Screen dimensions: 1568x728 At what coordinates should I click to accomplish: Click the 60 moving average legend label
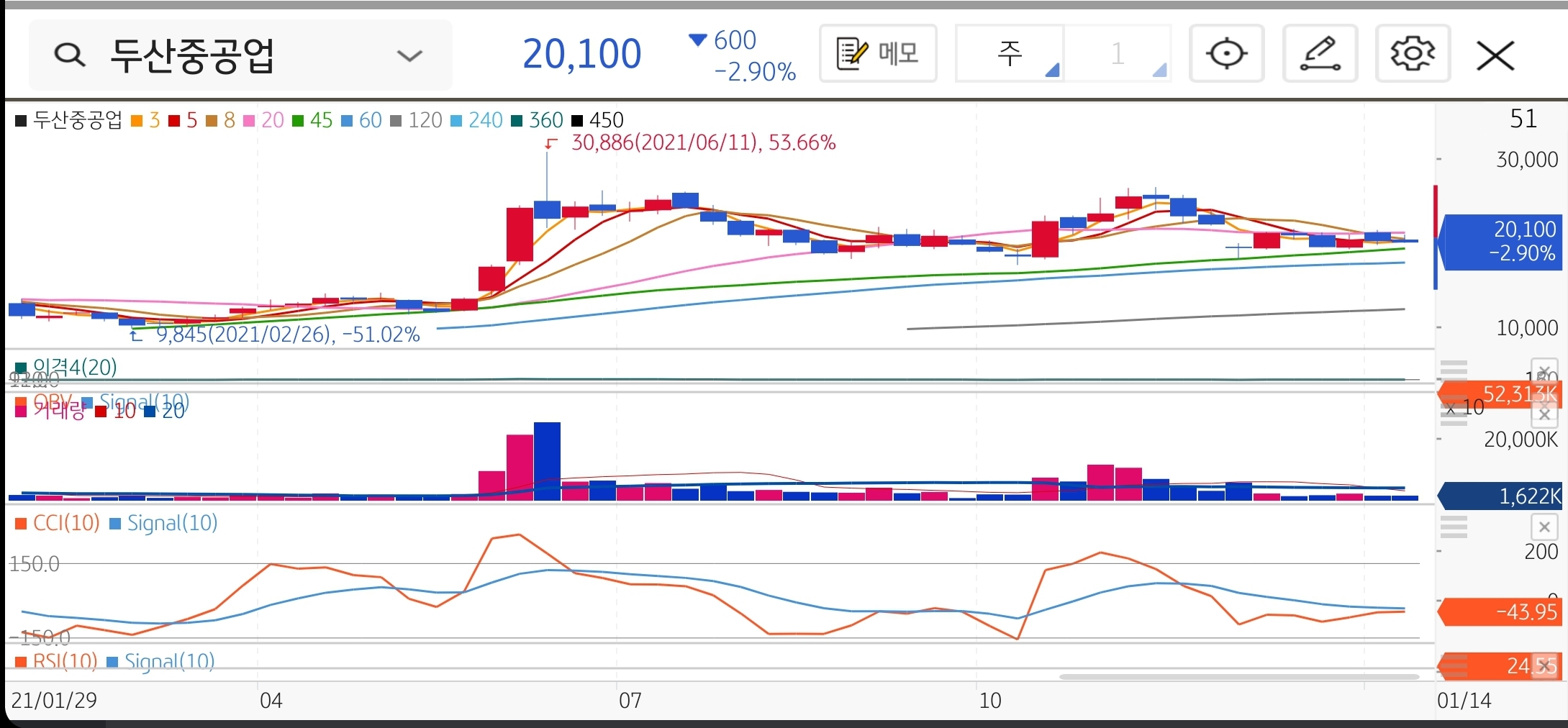(x=370, y=120)
